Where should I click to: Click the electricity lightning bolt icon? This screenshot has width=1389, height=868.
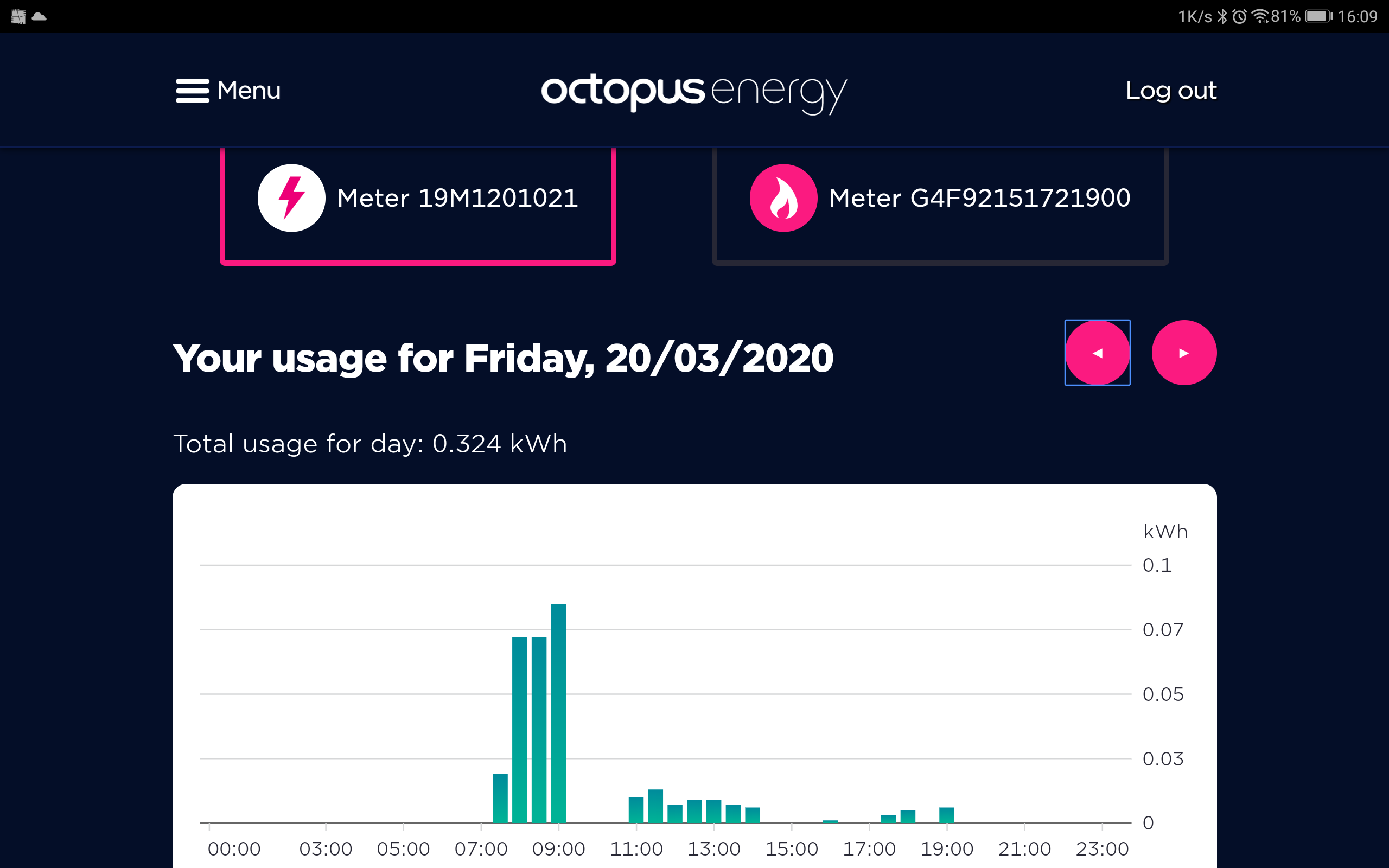click(291, 198)
